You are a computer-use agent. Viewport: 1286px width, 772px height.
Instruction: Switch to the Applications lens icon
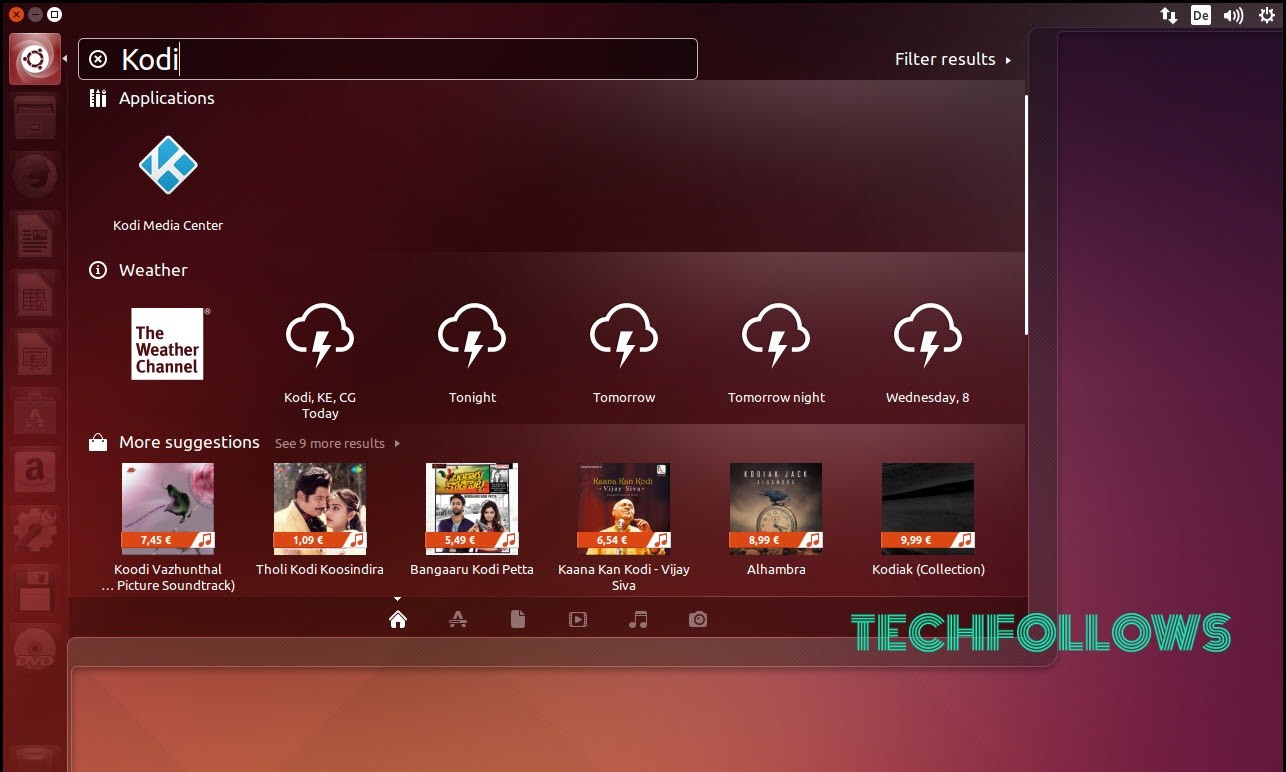[x=458, y=620]
